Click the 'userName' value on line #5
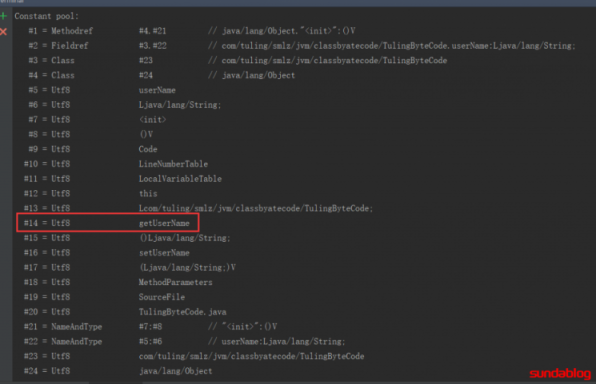The width and height of the screenshot is (596, 384). [157, 90]
